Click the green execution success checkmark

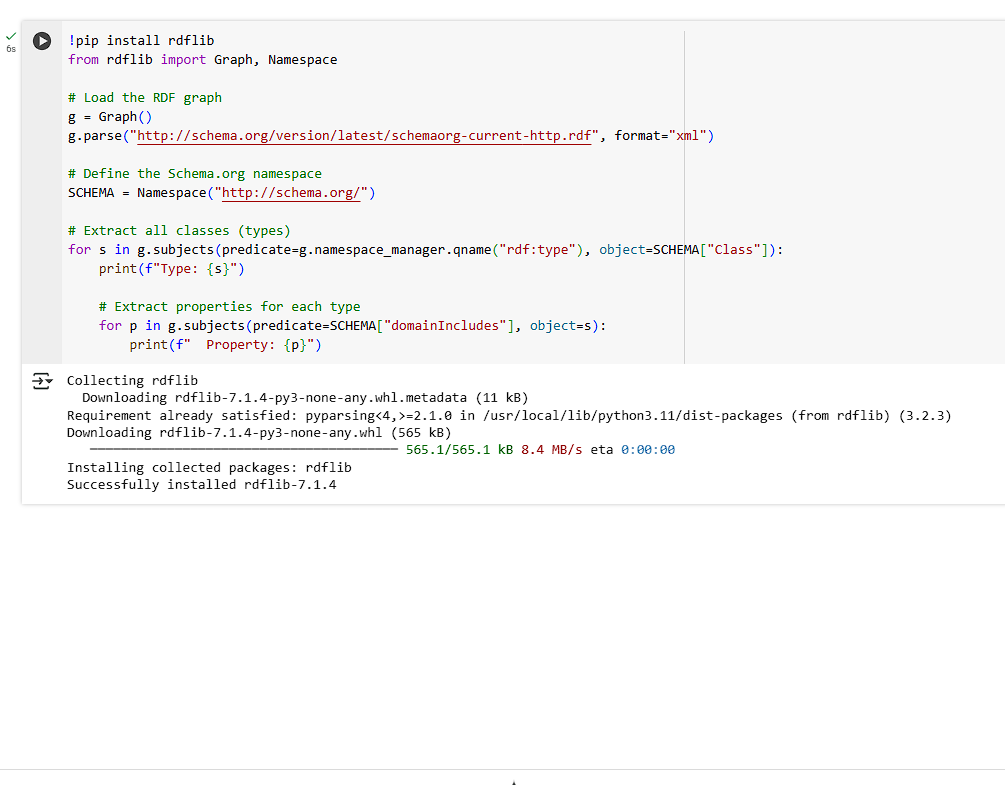[x=11, y=37]
